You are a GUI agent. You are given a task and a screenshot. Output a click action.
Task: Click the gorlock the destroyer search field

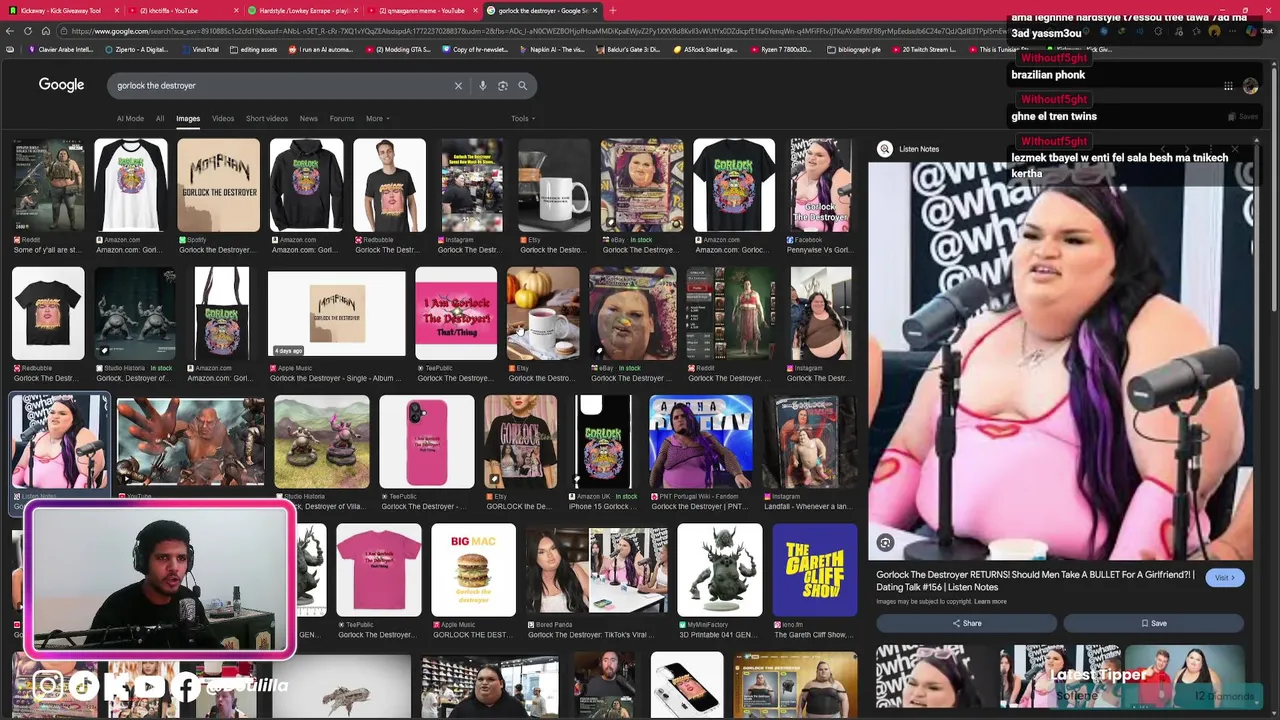coord(280,86)
